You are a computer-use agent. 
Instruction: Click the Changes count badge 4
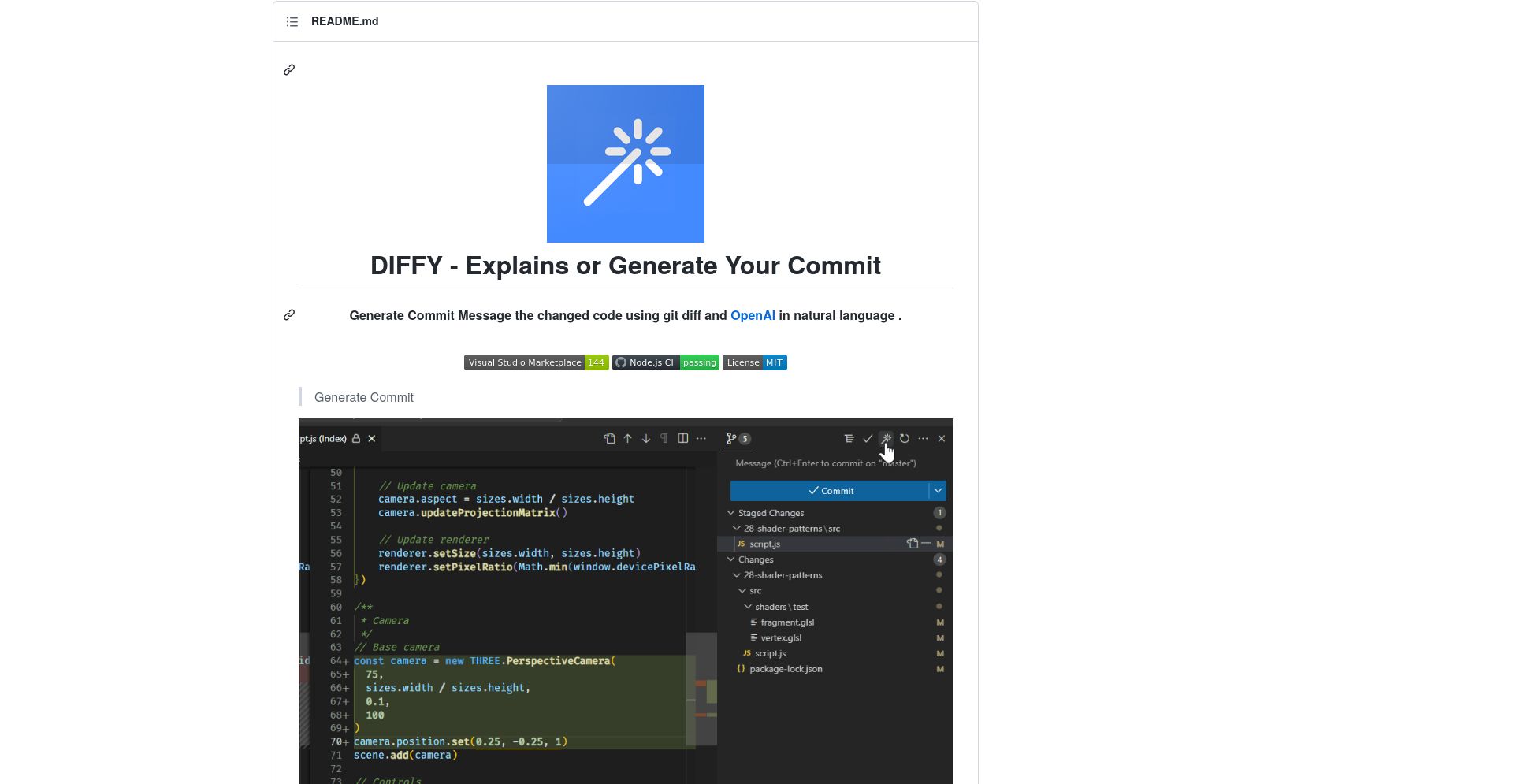[939, 559]
